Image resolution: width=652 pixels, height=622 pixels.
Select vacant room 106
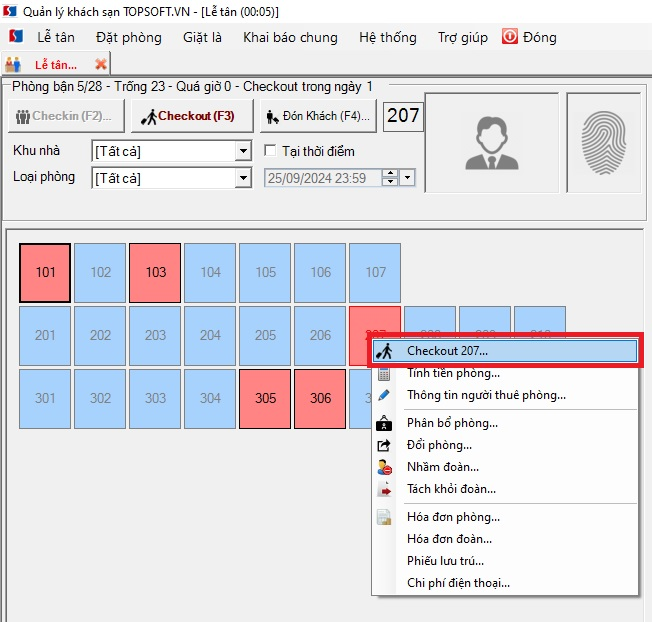tap(320, 273)
